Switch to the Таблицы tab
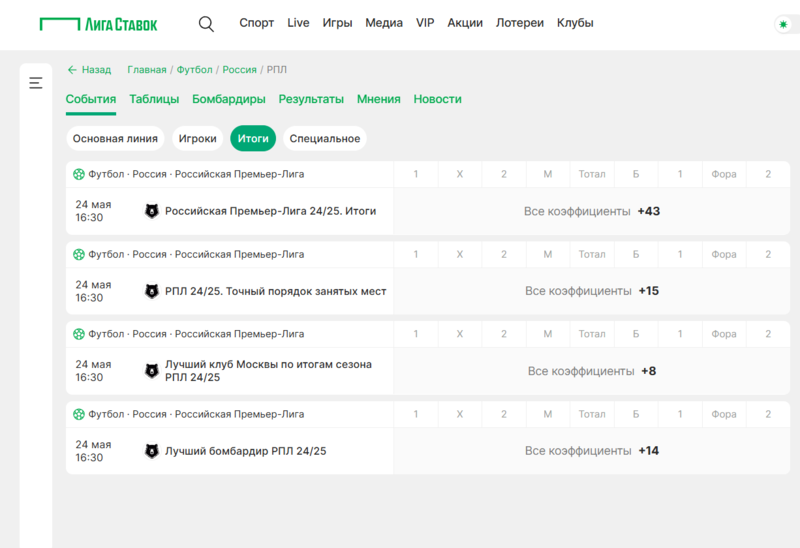Viewport: 800px width, 548px height. pyautogui.click(x=154, y=99)
